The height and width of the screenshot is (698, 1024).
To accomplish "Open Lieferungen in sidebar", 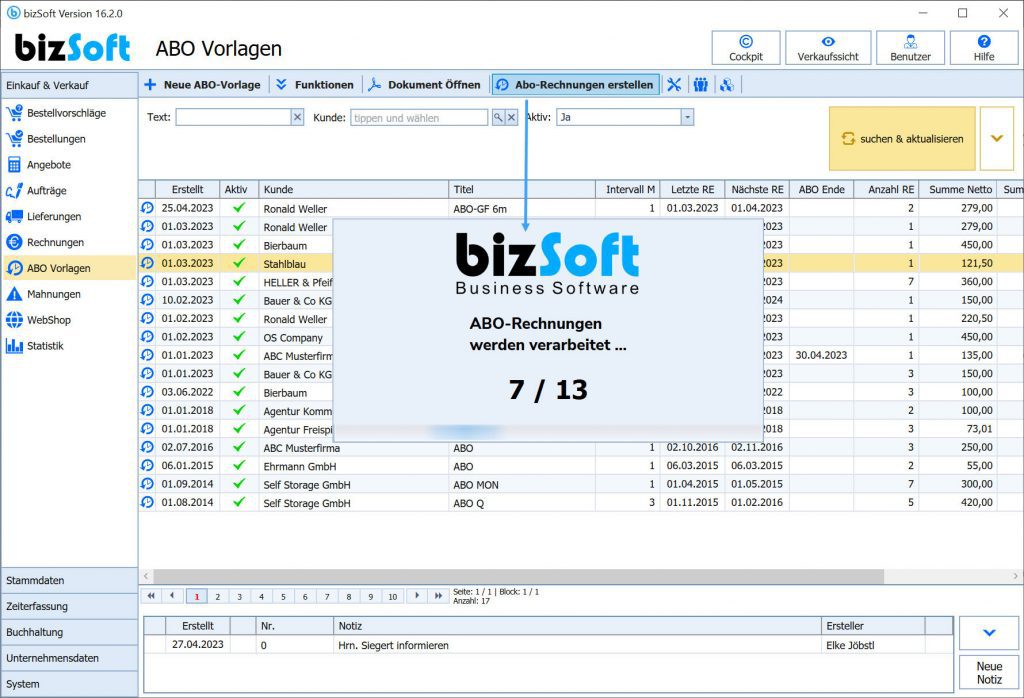I will point(68,216).
